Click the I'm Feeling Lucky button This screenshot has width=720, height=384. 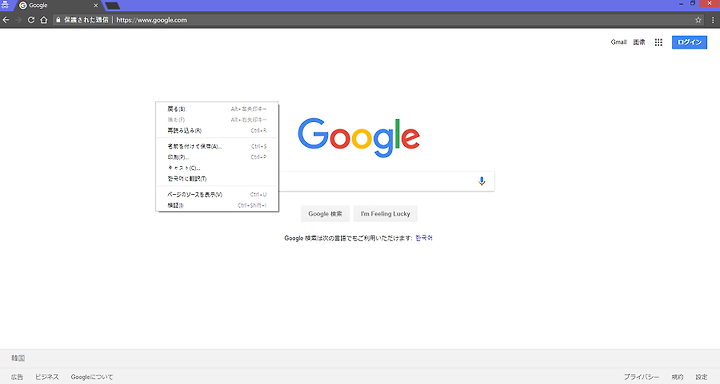coord(385,214)
